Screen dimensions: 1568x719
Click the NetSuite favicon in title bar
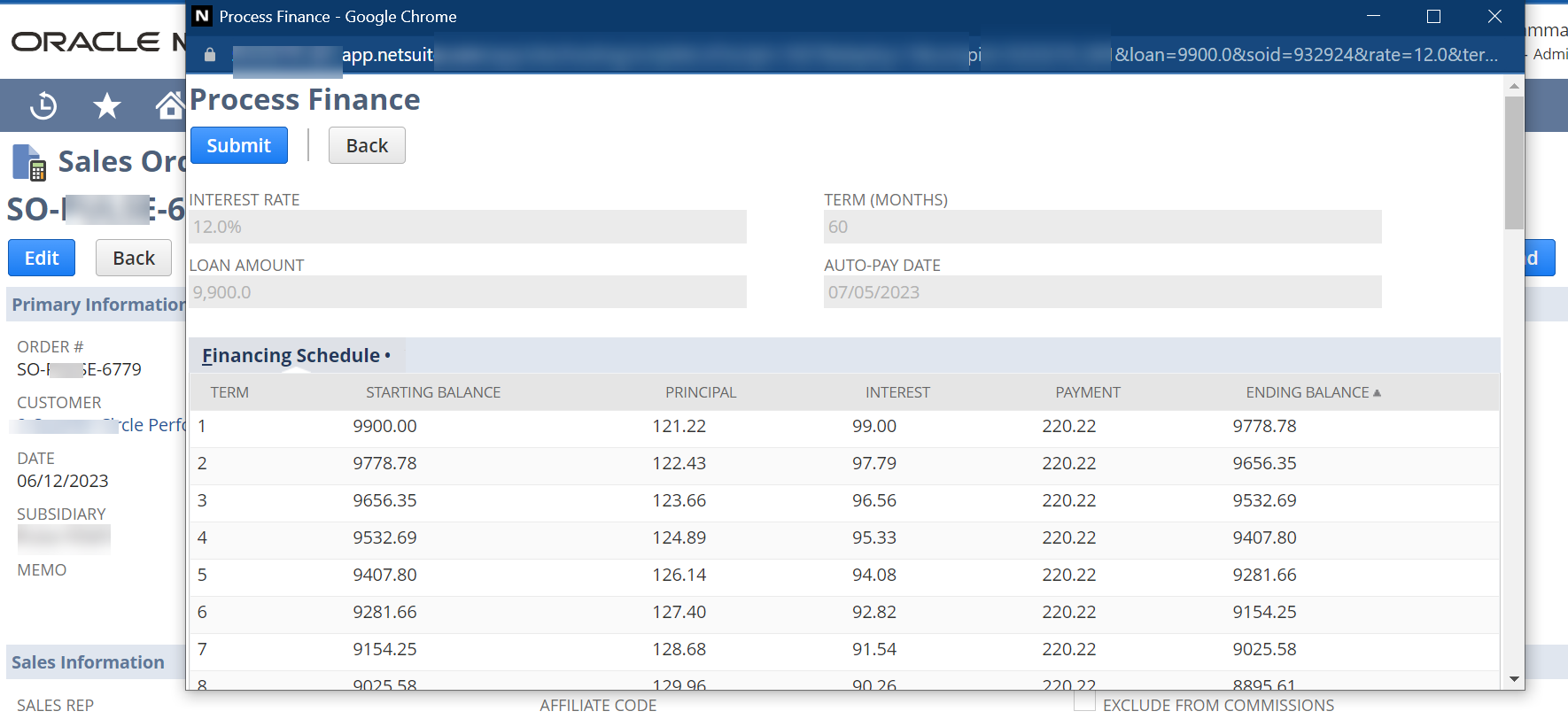click(x=202, y=17)
